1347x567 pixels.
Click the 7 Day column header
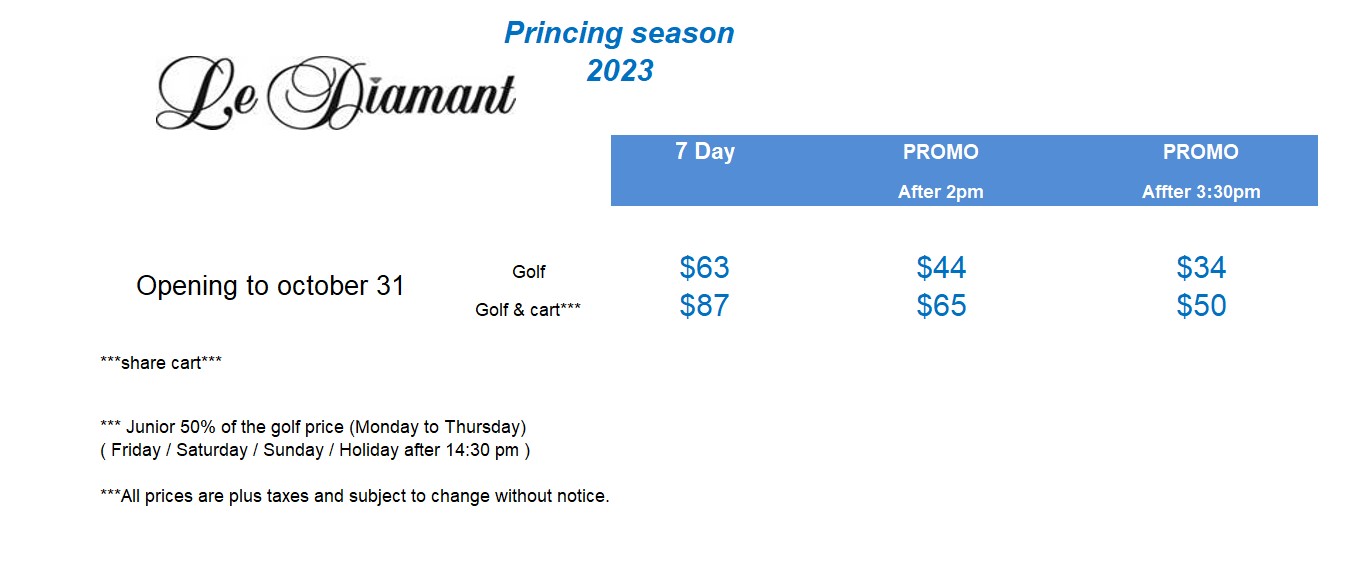[x=705, y=152]
